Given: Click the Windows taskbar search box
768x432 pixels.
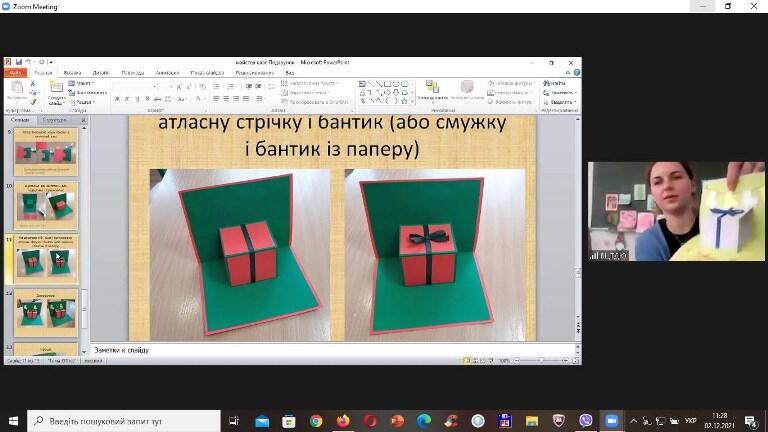Looking at the screenshot, I should click(x=123, y=421).
